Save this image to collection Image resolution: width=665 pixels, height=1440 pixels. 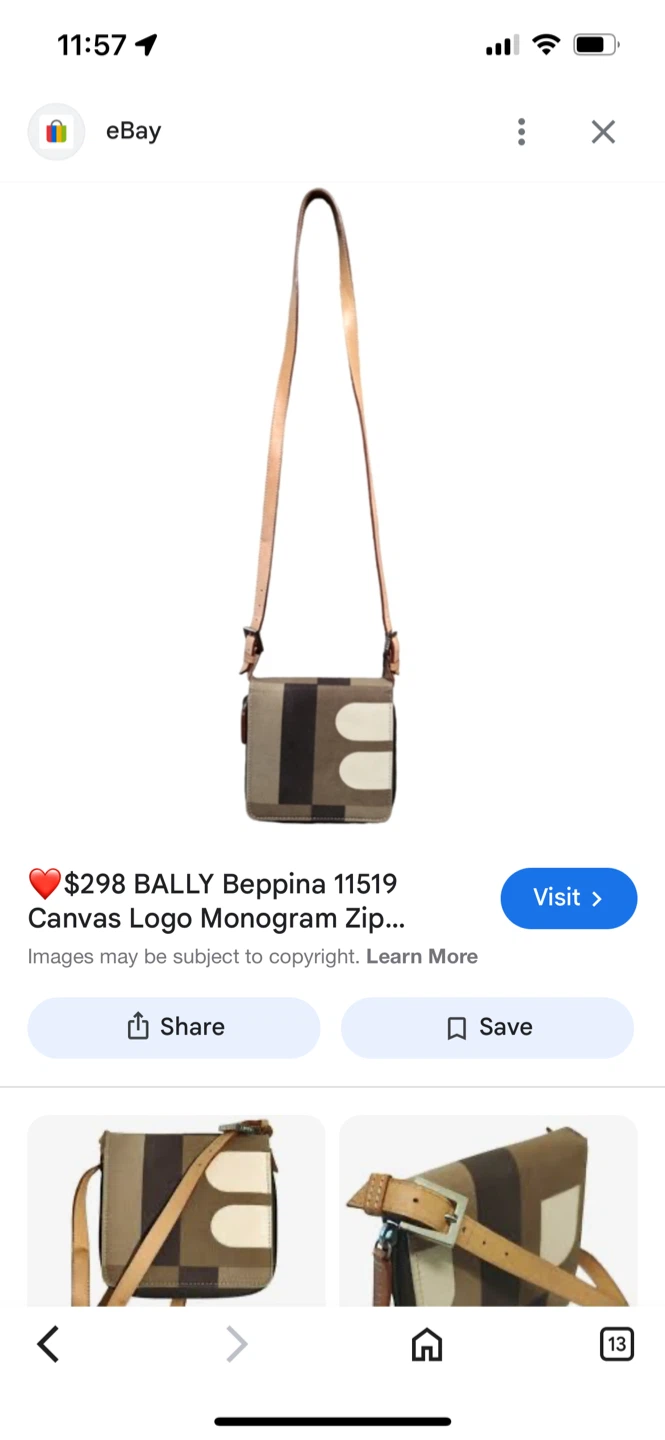click(x=488, y=1027)
